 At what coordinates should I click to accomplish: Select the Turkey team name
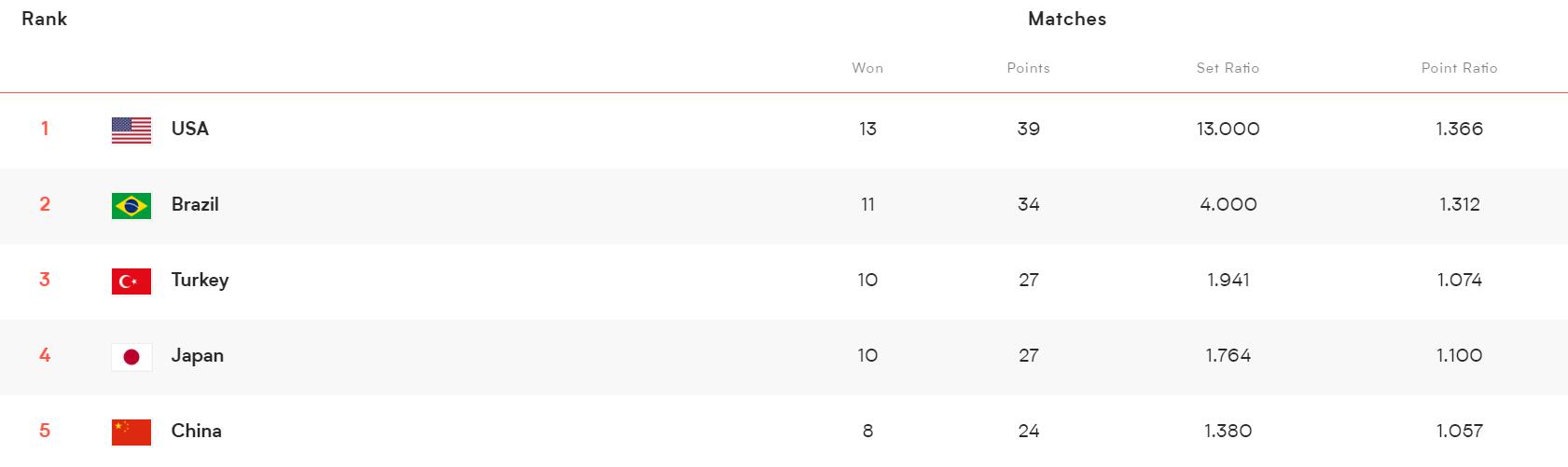point(200,280)
